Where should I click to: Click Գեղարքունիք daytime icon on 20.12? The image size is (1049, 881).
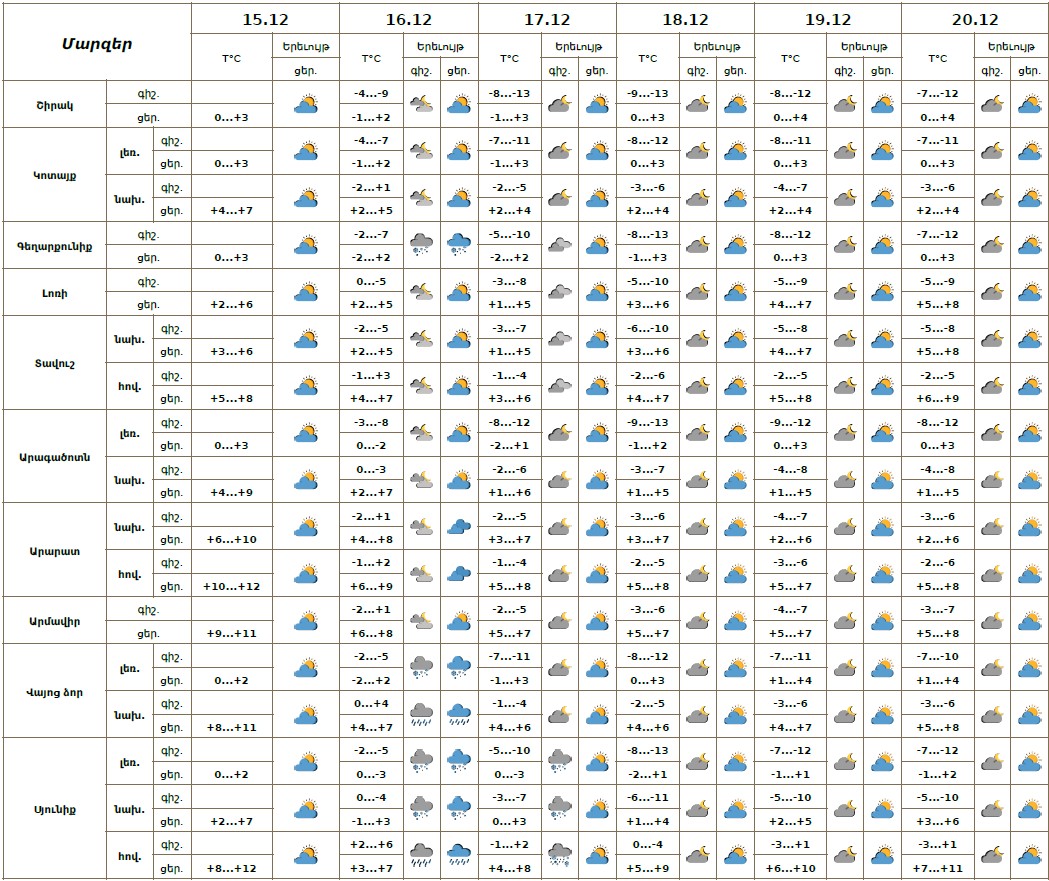click(x=1029, y=245)
